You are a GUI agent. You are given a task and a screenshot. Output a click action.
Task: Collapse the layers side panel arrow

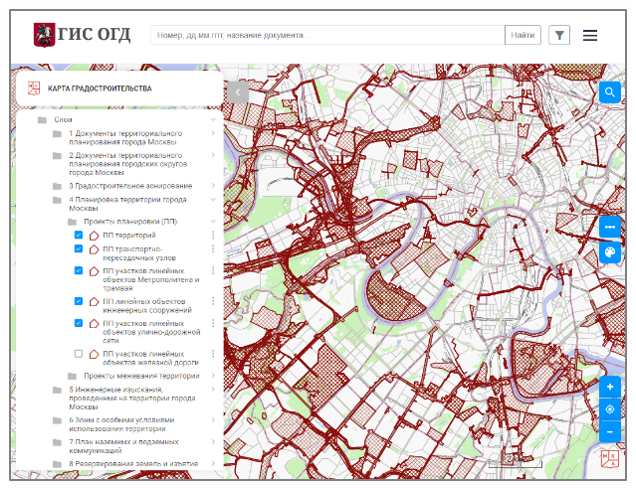pyautogui.click(x=237, y=92)
